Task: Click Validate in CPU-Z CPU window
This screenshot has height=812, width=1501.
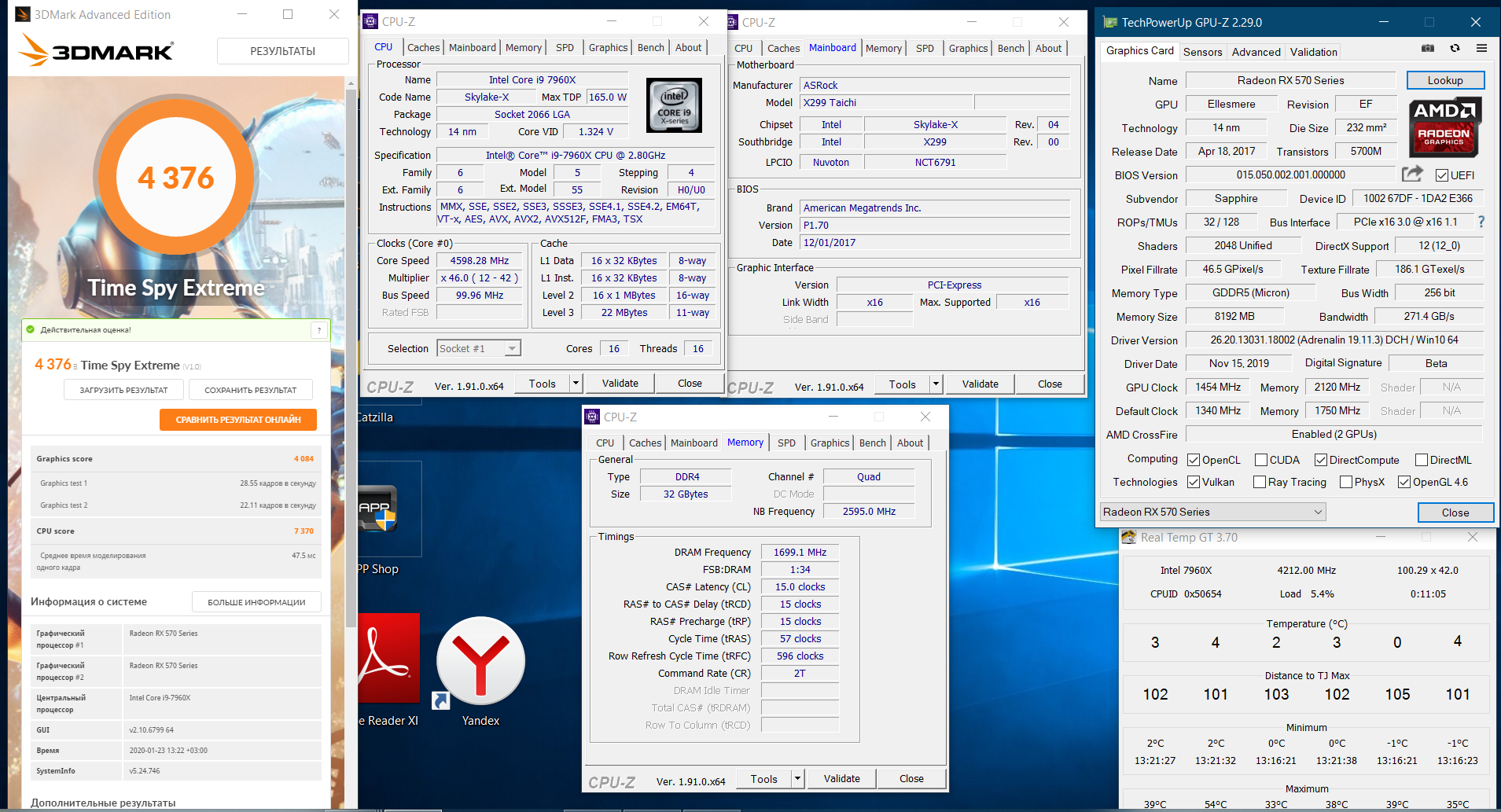Action: (x=620, y=384)
